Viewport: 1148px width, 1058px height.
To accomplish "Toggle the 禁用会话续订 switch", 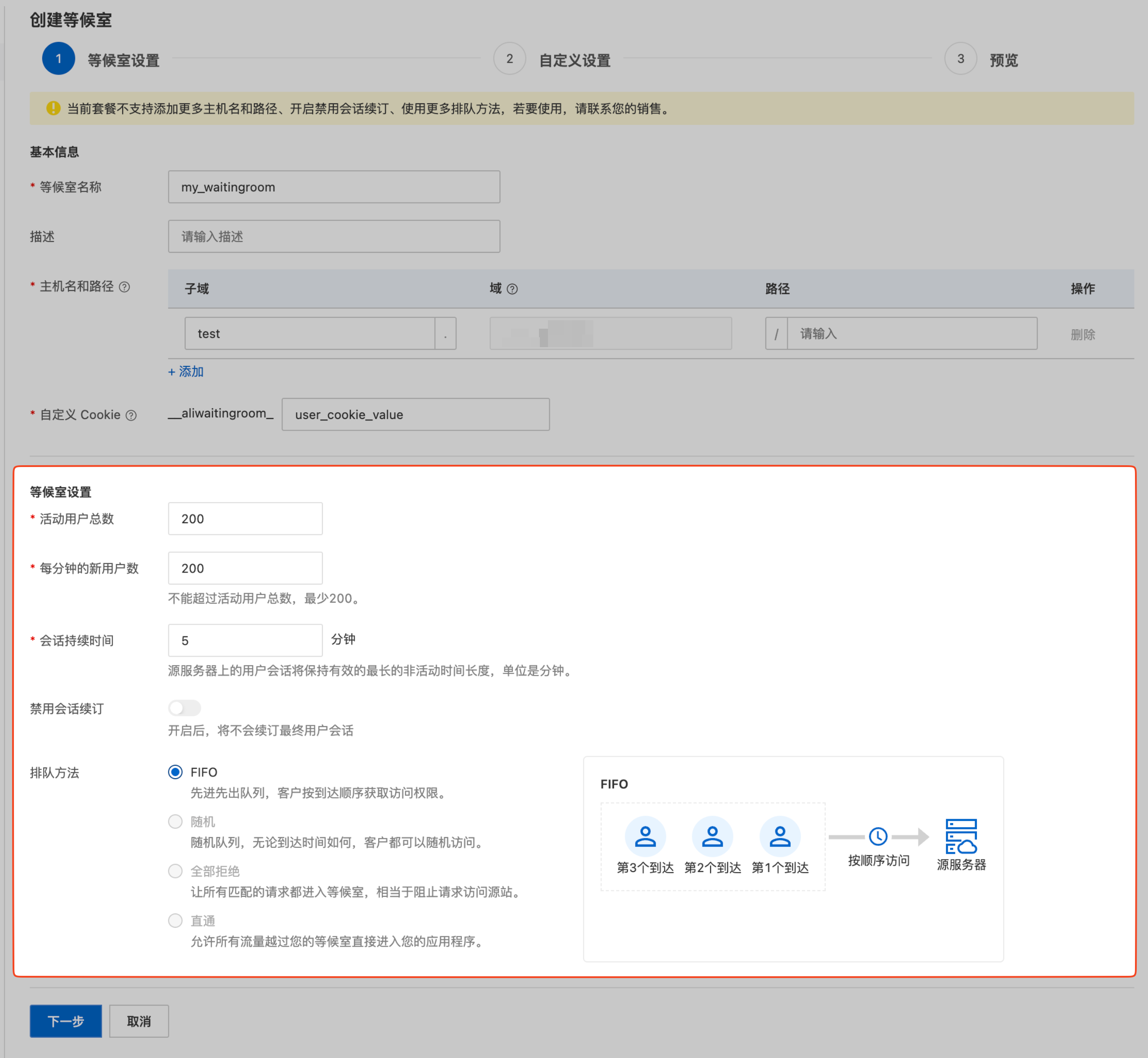I will click(184, 708).
